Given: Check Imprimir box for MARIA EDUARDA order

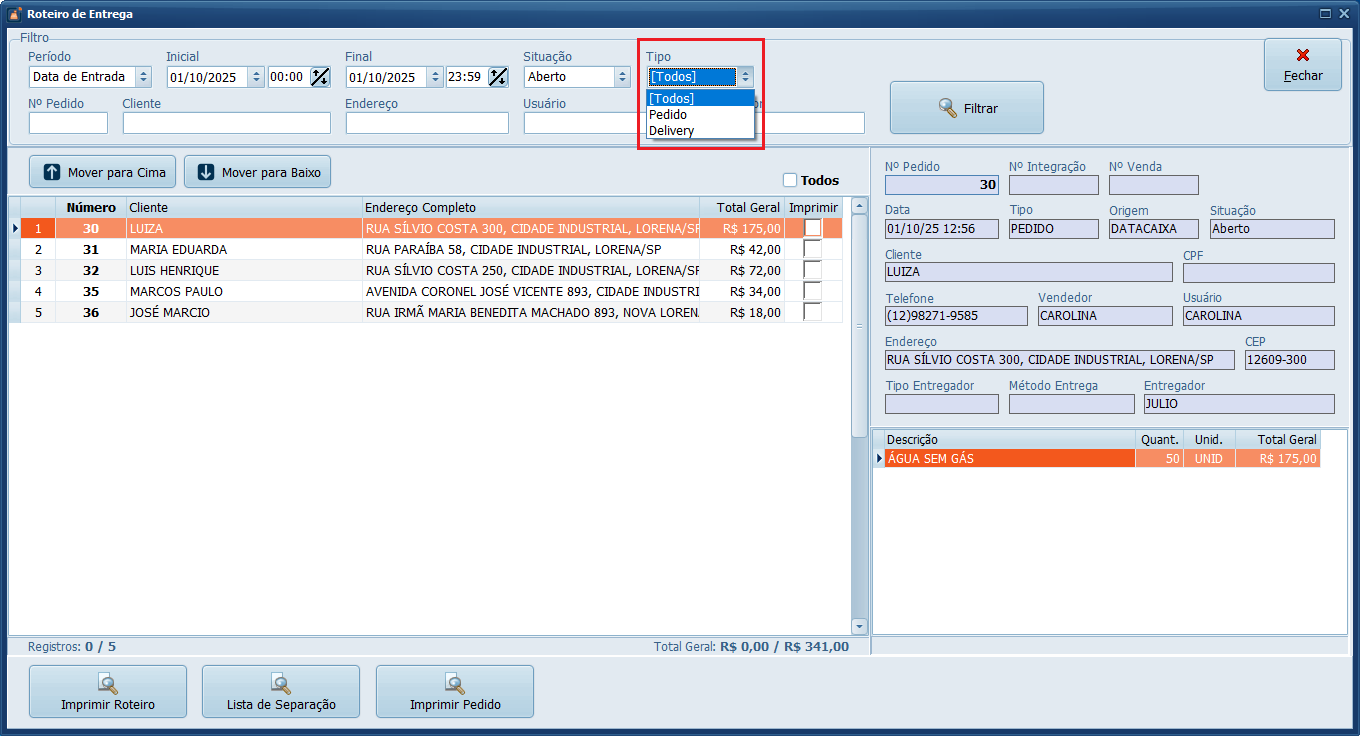Looking at the screenshot, I should pos(812,249).
